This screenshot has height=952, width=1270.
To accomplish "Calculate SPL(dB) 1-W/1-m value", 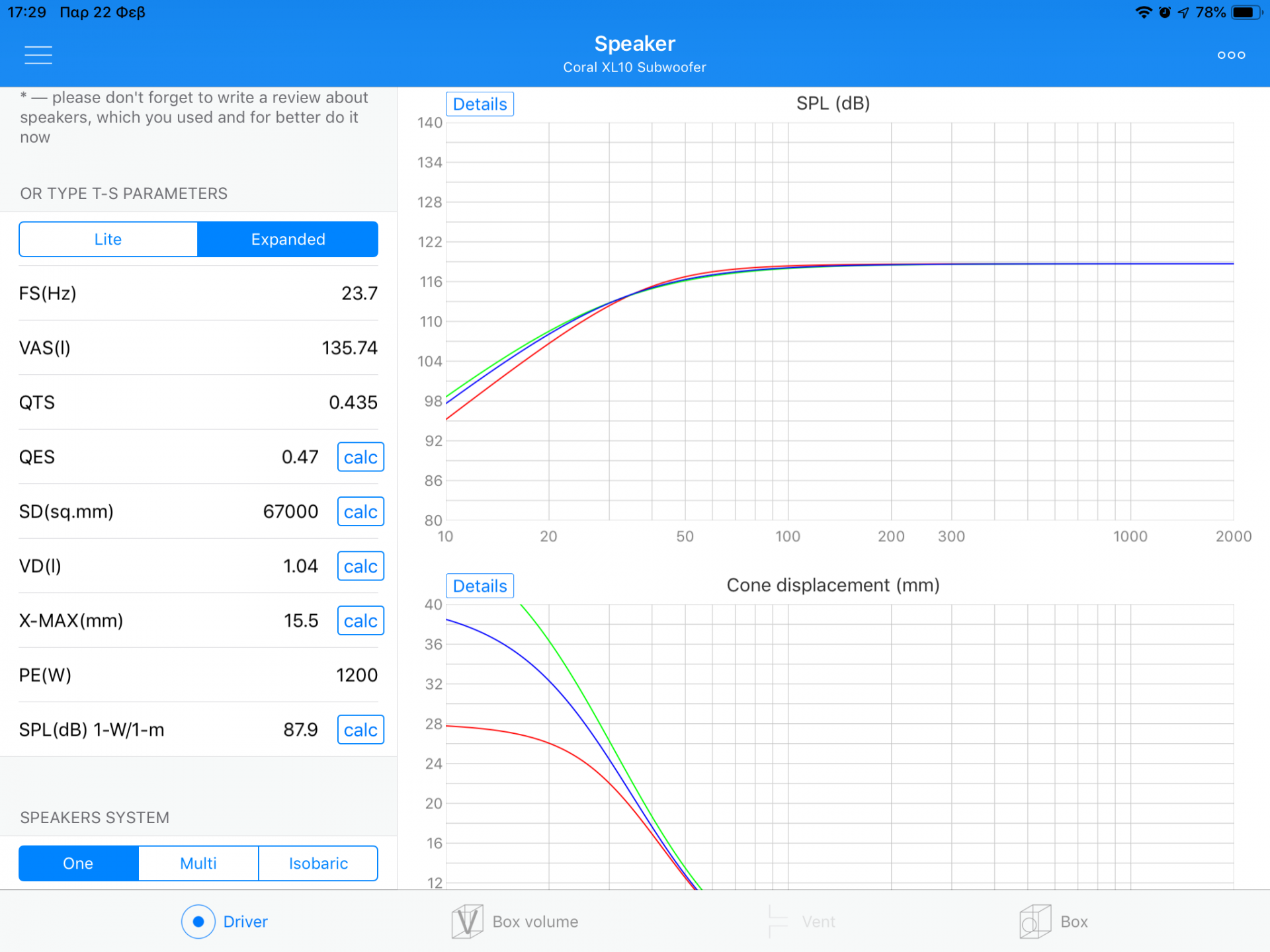I will [x=360, y=730].
